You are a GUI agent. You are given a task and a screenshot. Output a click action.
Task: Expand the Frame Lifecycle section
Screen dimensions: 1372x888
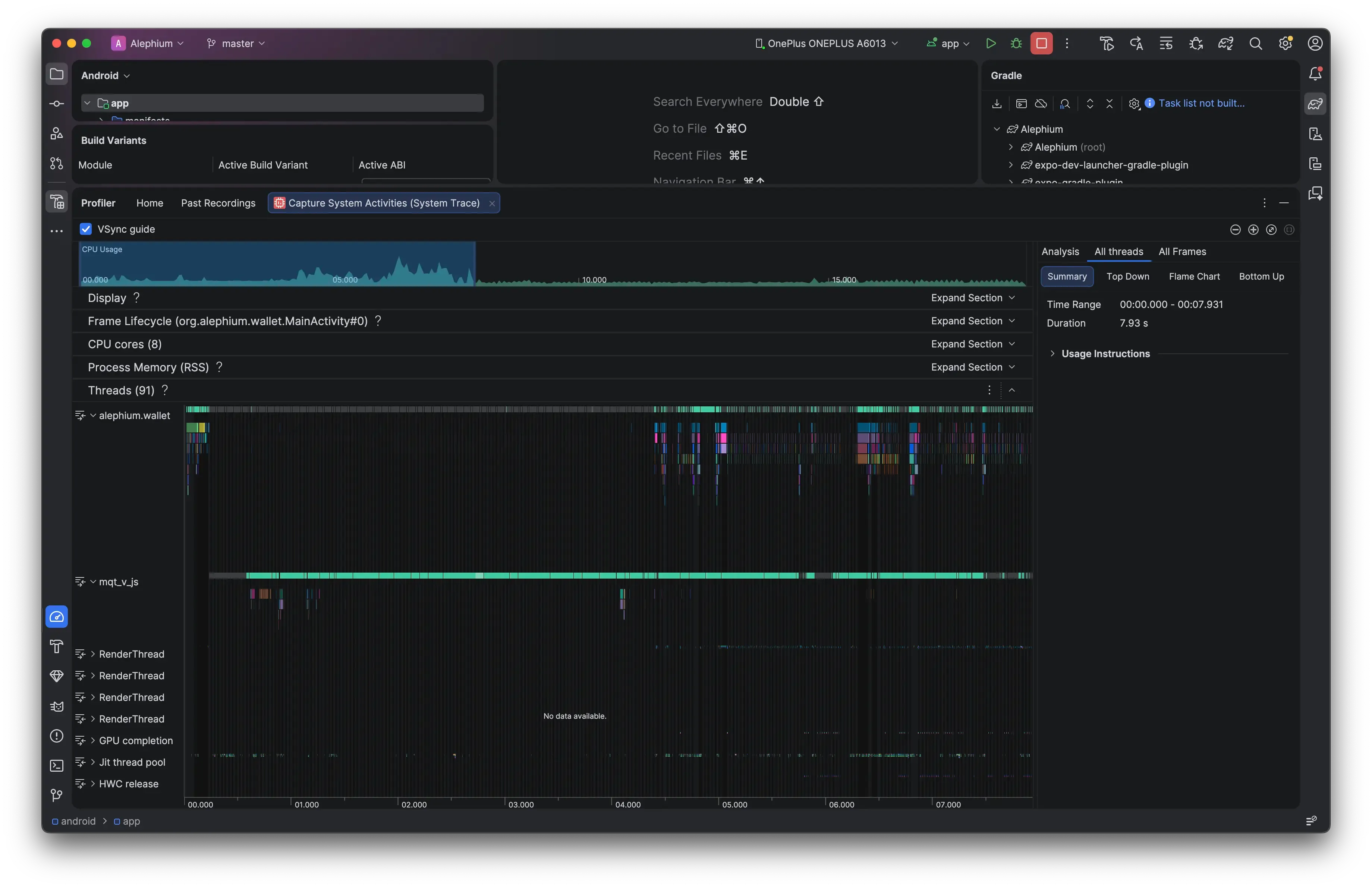pyautogui.click(x=973, y=321)
